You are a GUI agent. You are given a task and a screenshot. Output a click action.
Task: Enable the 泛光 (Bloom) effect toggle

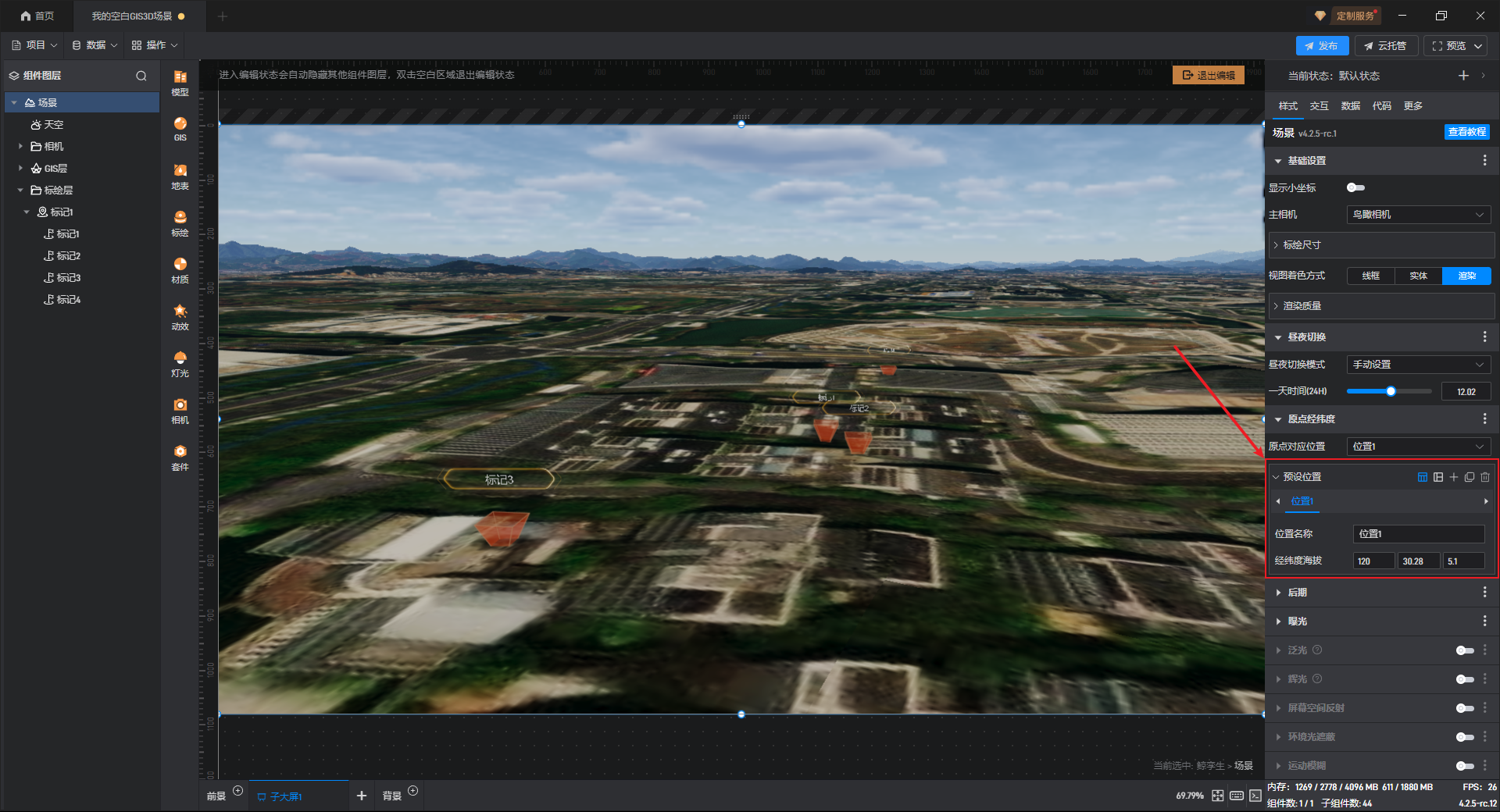pyautogui.click(x=1464, y=650)
